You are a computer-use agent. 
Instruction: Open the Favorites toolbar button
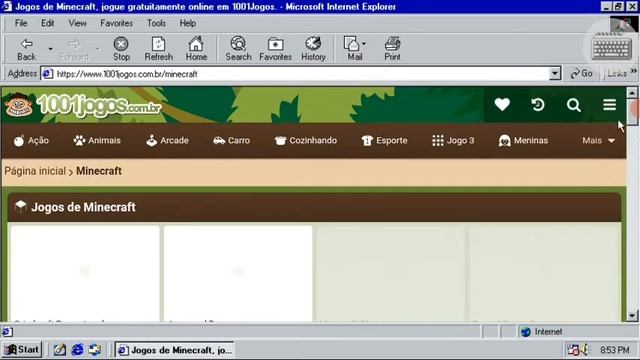276,49
